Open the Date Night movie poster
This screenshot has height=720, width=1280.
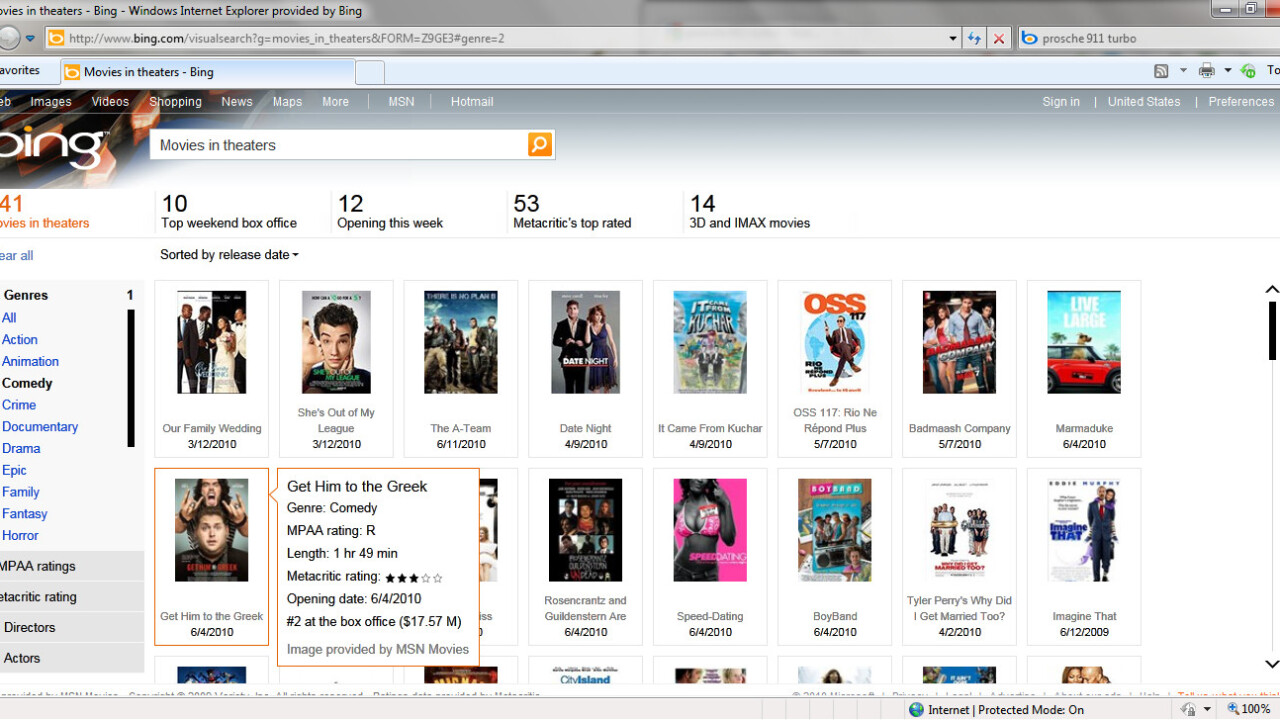[x=585, y=343]
